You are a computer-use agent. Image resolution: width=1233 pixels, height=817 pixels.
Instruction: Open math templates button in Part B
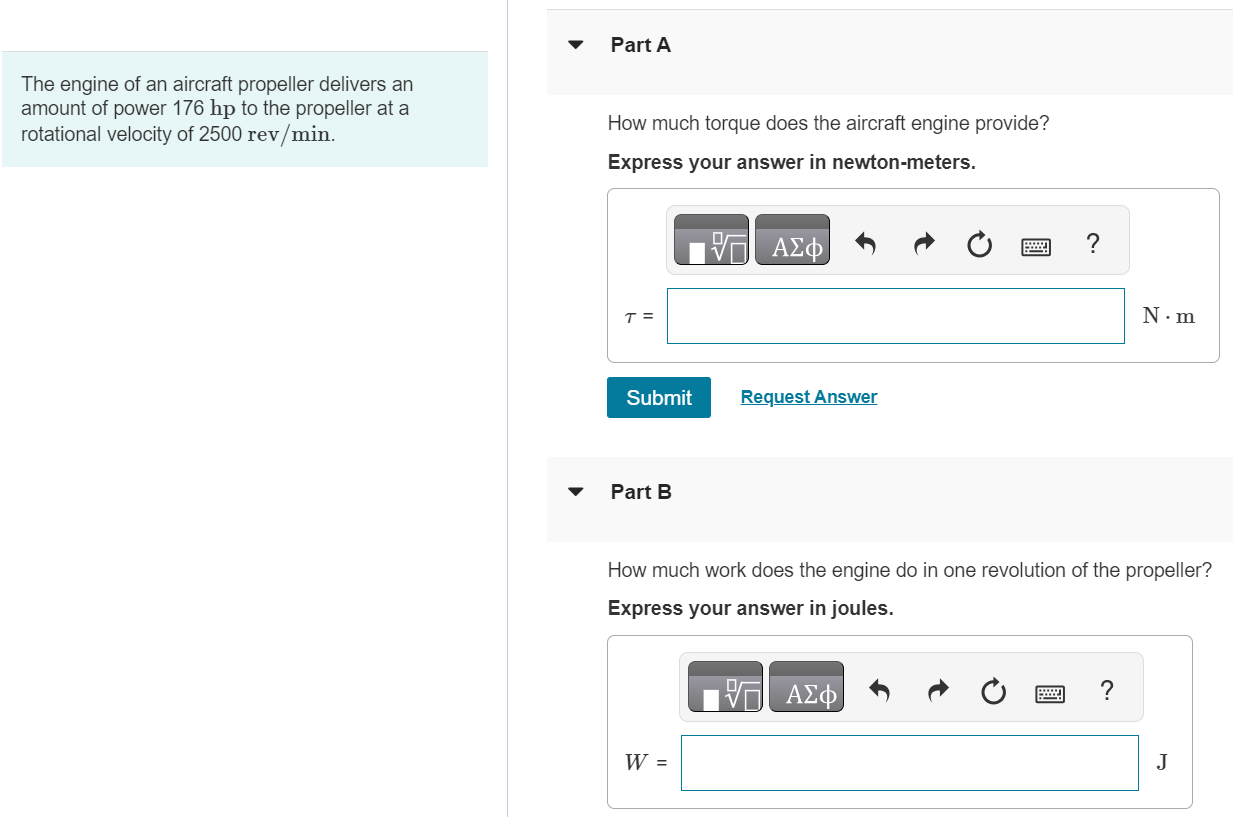pyautogui.click(x=725, y=687)
